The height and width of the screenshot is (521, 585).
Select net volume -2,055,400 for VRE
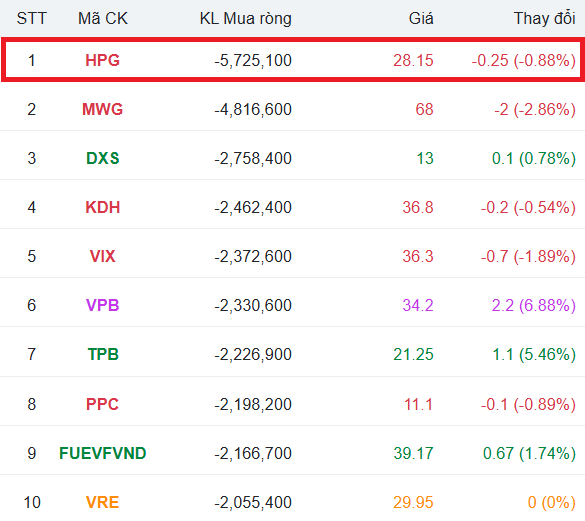[253, 502]
